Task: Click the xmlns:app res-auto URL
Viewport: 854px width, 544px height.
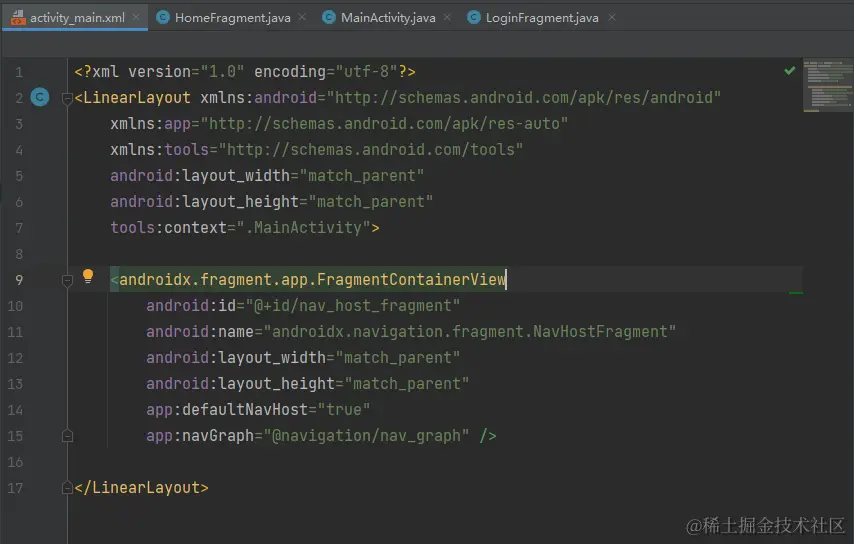Action: (x=385, y=124)
